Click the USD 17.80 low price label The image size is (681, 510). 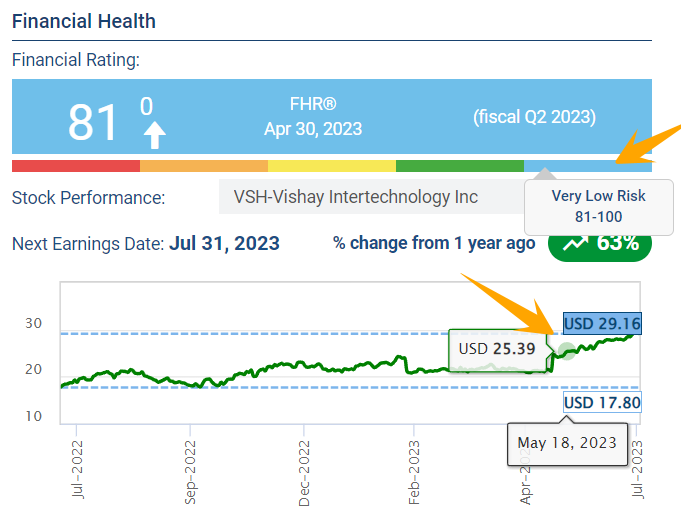pyautogui.click(x=602, y=403)
